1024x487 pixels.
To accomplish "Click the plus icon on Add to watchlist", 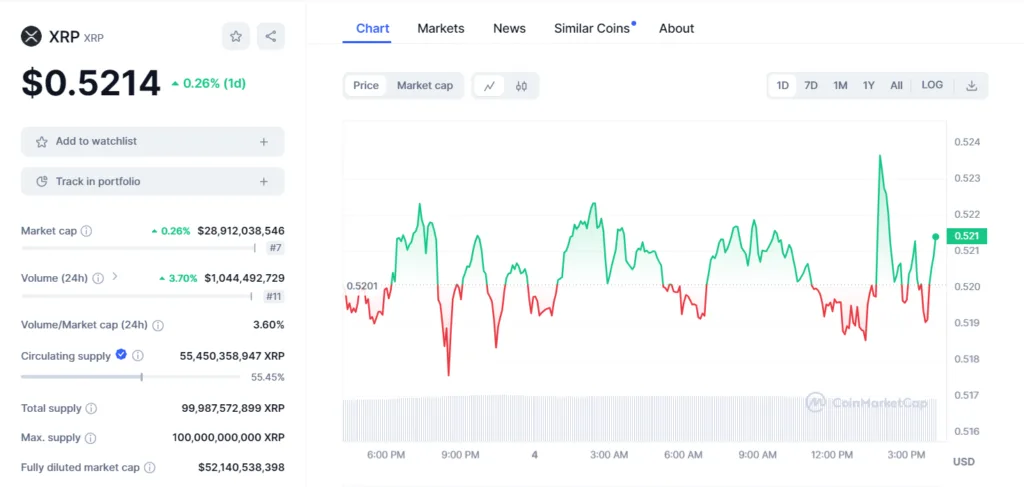I will pos(264,142).
